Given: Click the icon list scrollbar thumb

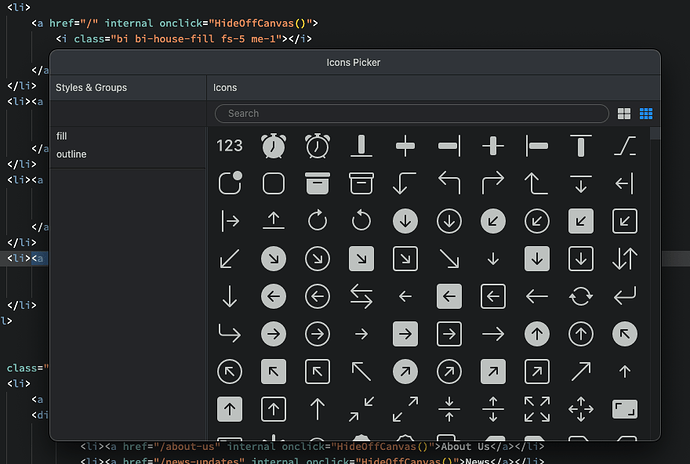Looking at the screenshot, I should click(655, 133).
